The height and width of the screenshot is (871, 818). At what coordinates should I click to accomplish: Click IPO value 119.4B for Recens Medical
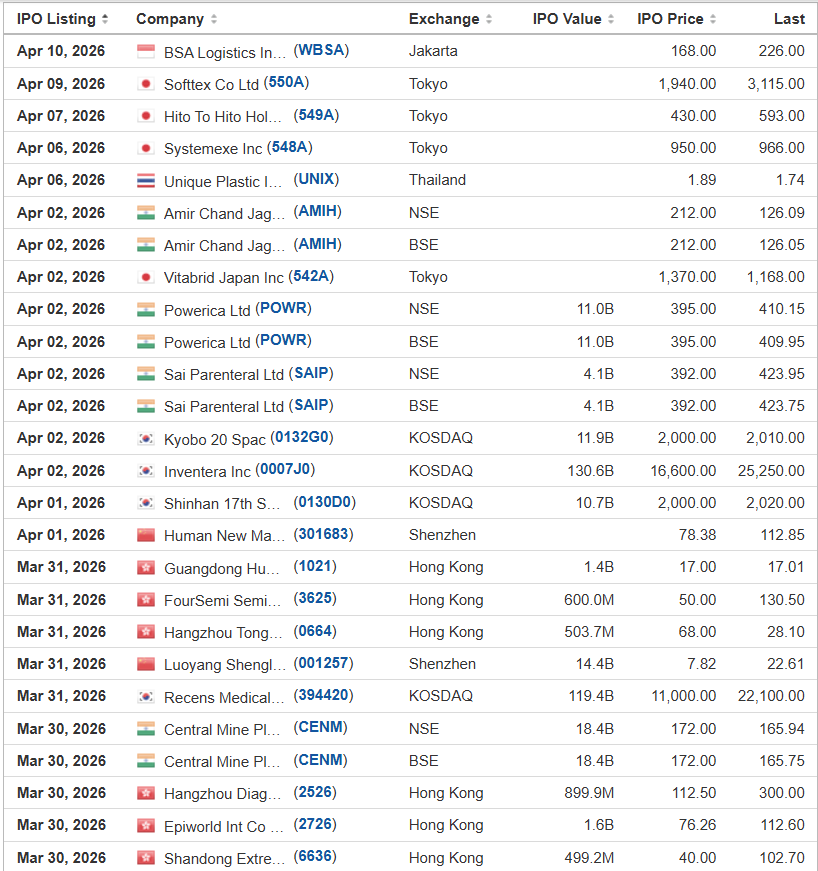tap(591, 696)
